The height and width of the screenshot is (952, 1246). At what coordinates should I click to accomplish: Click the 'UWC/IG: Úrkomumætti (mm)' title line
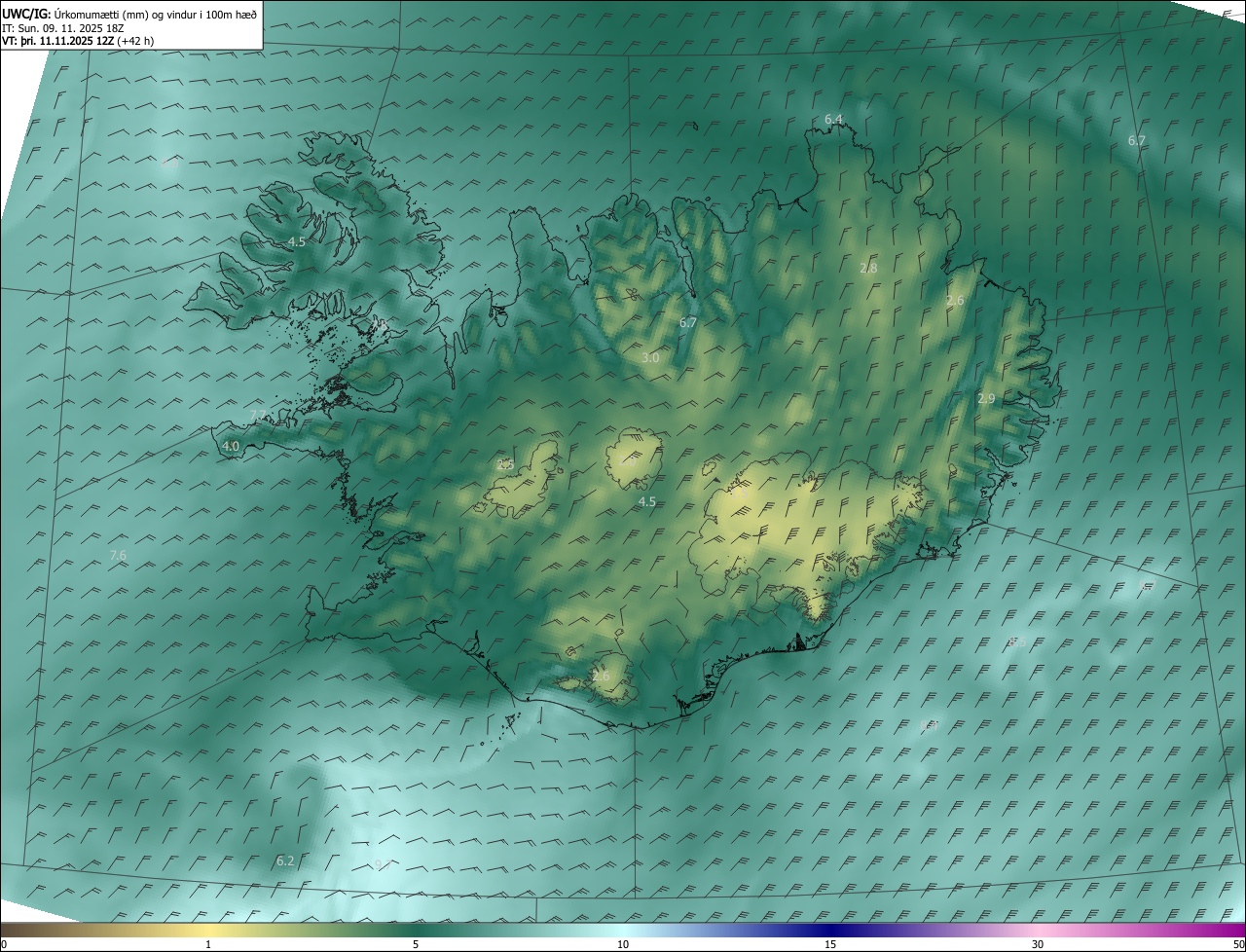(x=129, y=14)
